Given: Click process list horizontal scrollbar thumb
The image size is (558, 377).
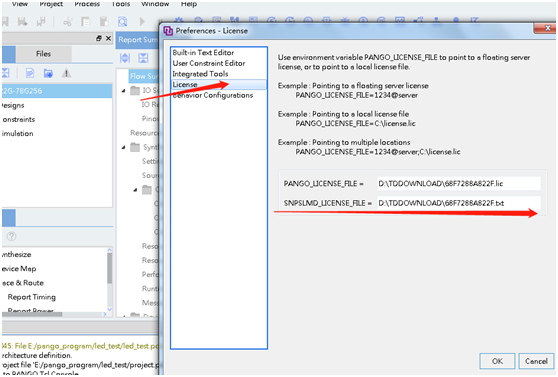Looking at the screenshot, I should click(32, 314).
